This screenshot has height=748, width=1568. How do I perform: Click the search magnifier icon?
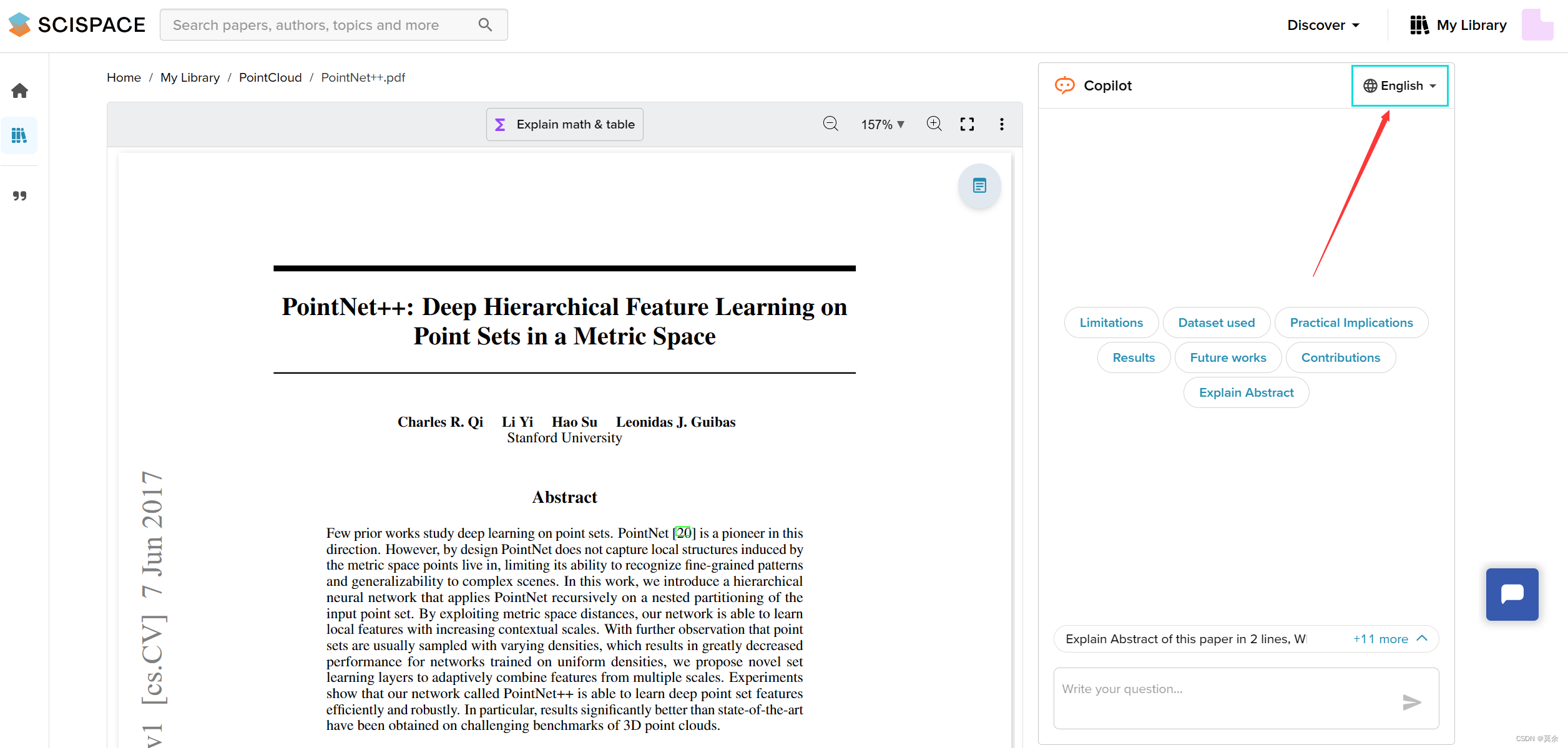click(x=485, y=25)
